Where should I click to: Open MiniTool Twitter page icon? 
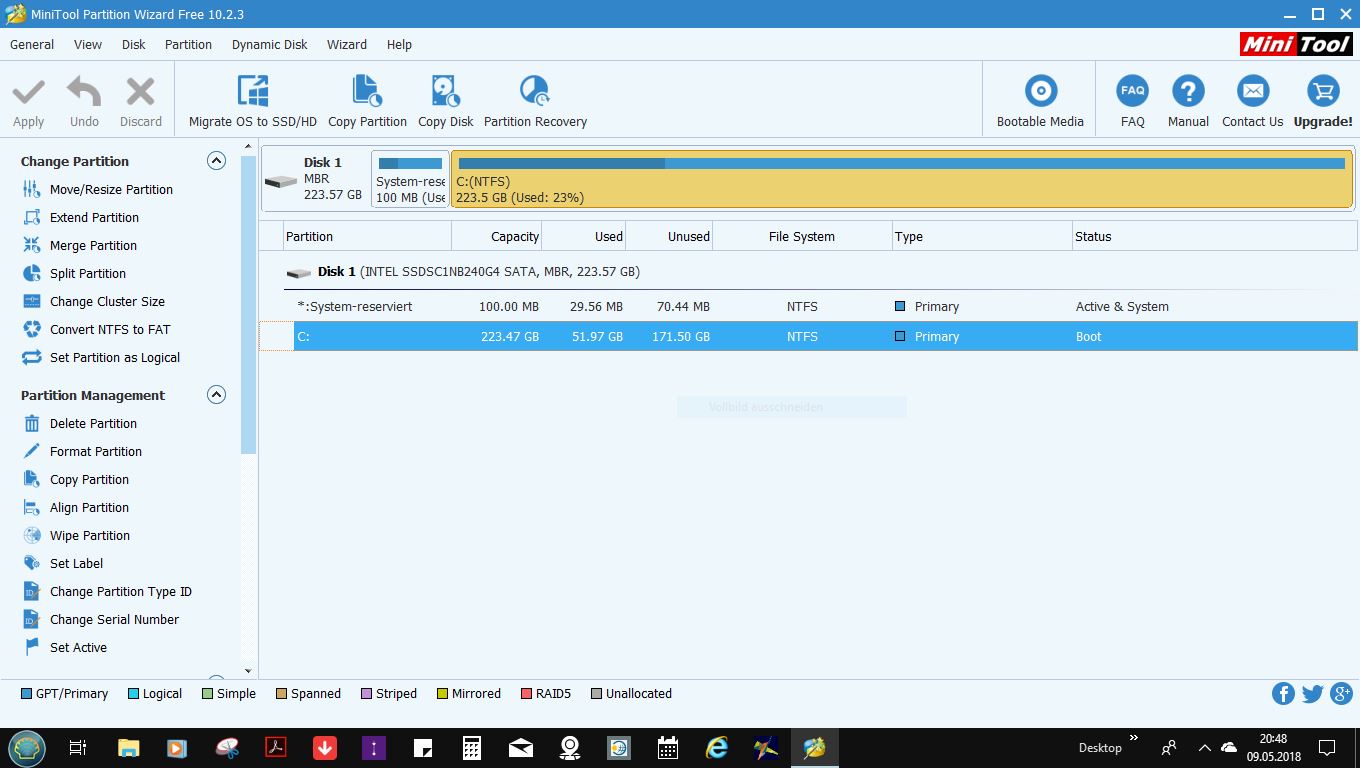tap(1312, 693)
